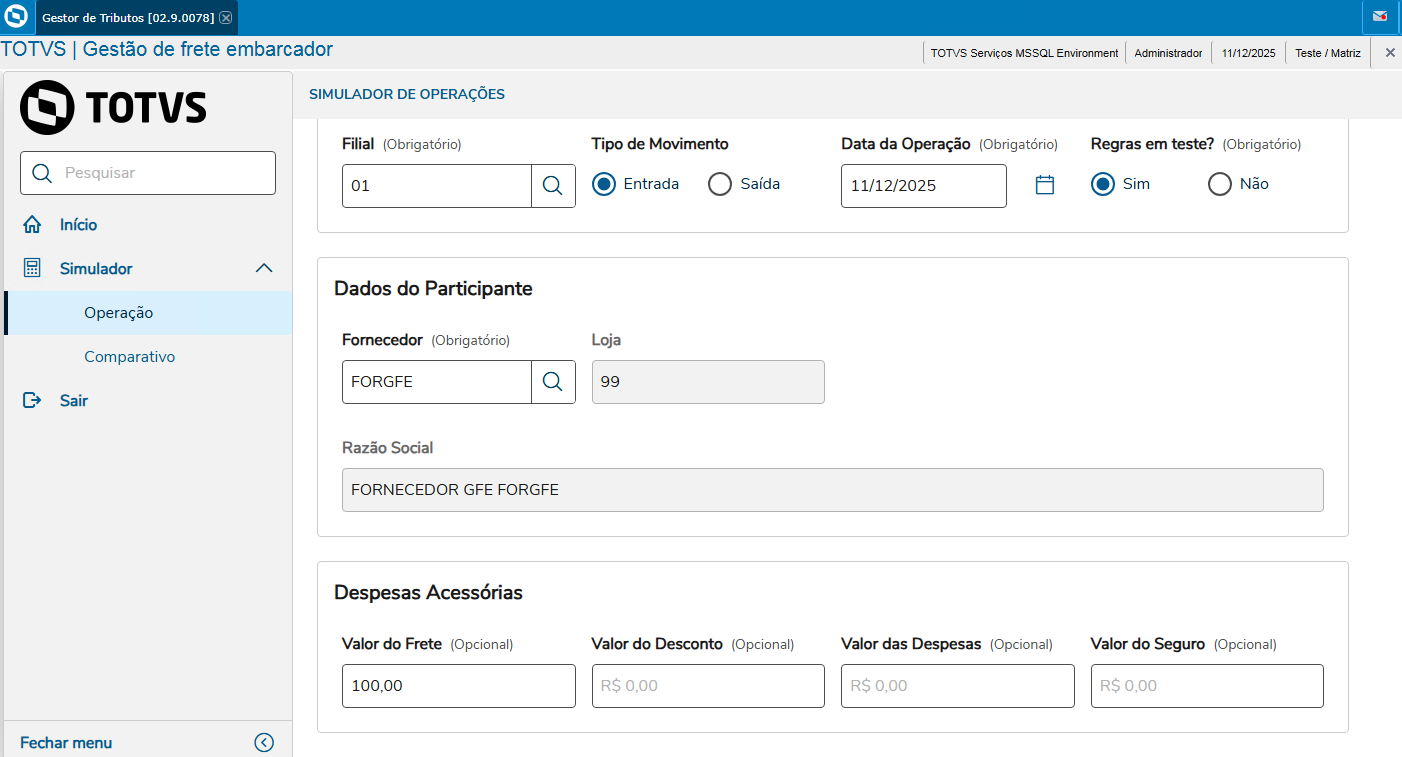Click the Valor das Despesas field

coord(958,686)
